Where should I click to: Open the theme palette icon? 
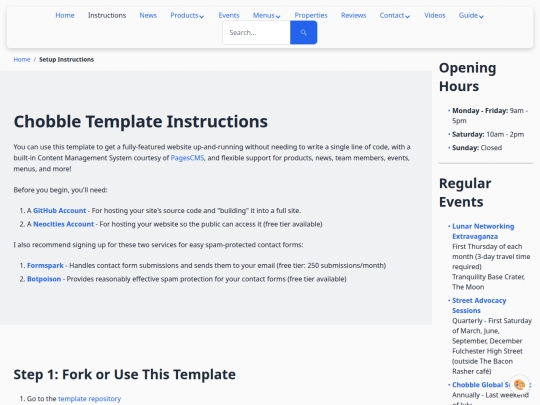pos(519,384)
